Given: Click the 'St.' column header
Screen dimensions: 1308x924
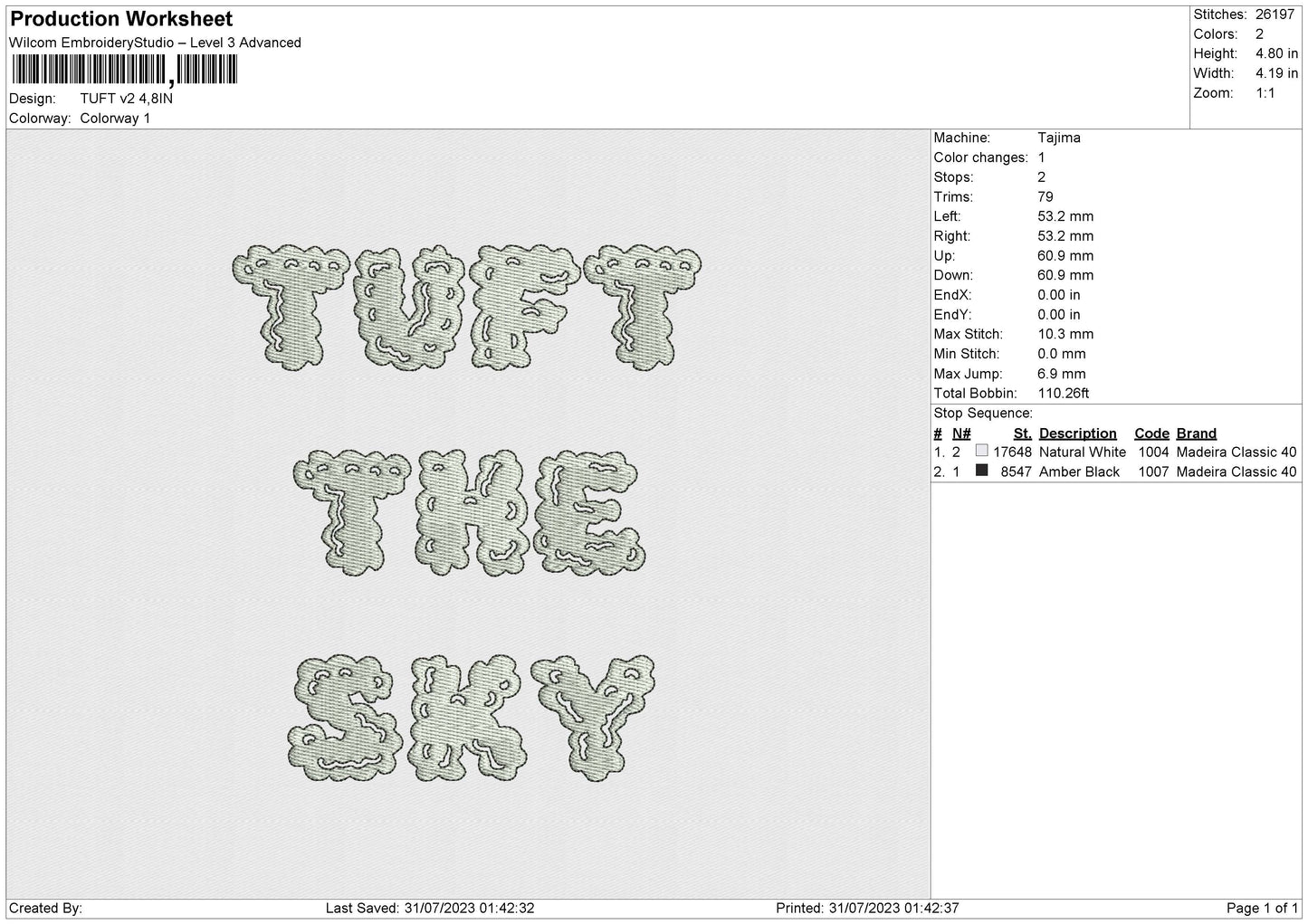Looking at the screenshot, I should click(x=1023, y=433).
